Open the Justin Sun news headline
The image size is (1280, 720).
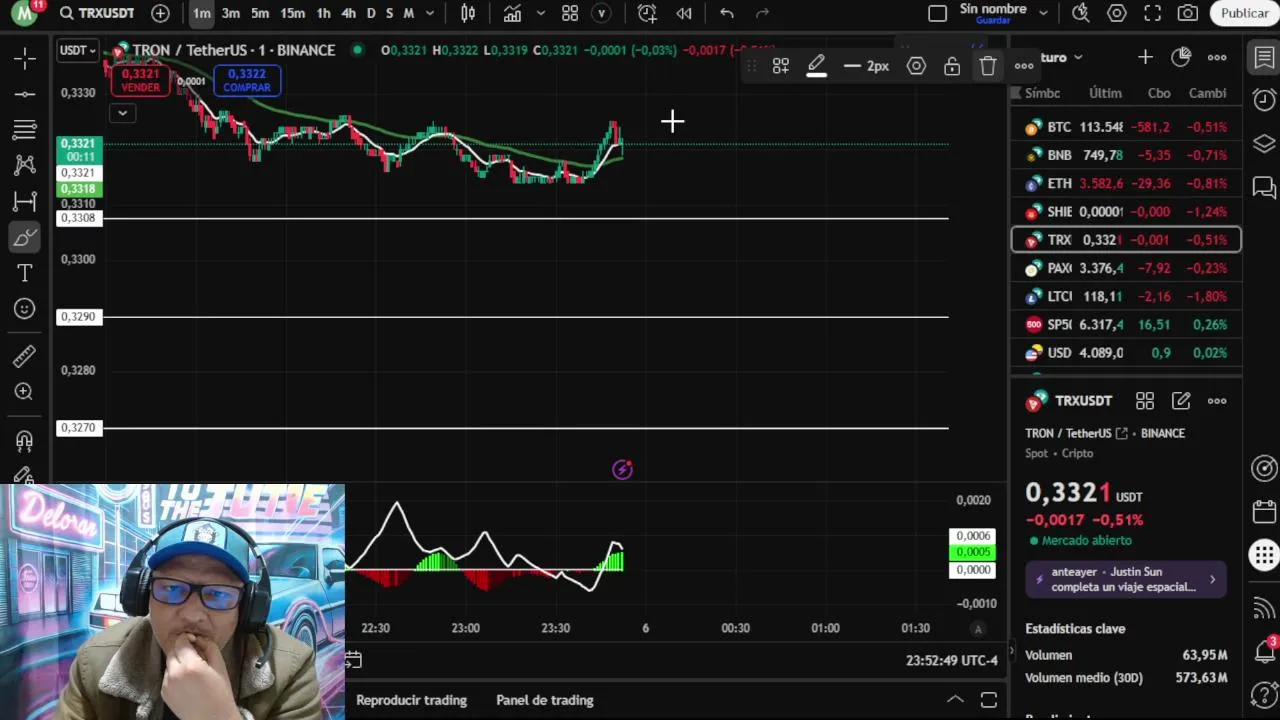[1126, 579]
